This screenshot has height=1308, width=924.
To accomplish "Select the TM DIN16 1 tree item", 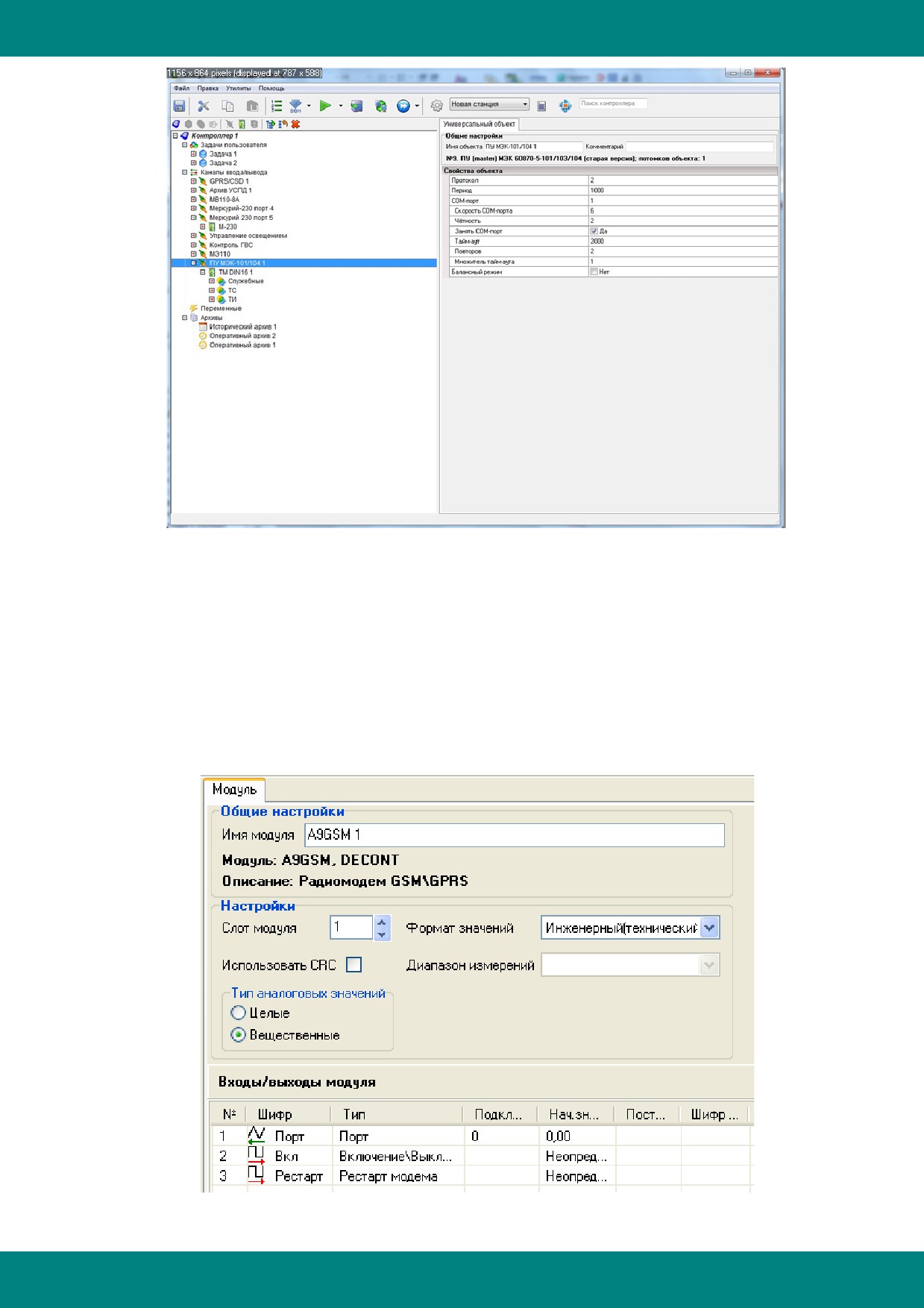I will (x=236, y=272).
